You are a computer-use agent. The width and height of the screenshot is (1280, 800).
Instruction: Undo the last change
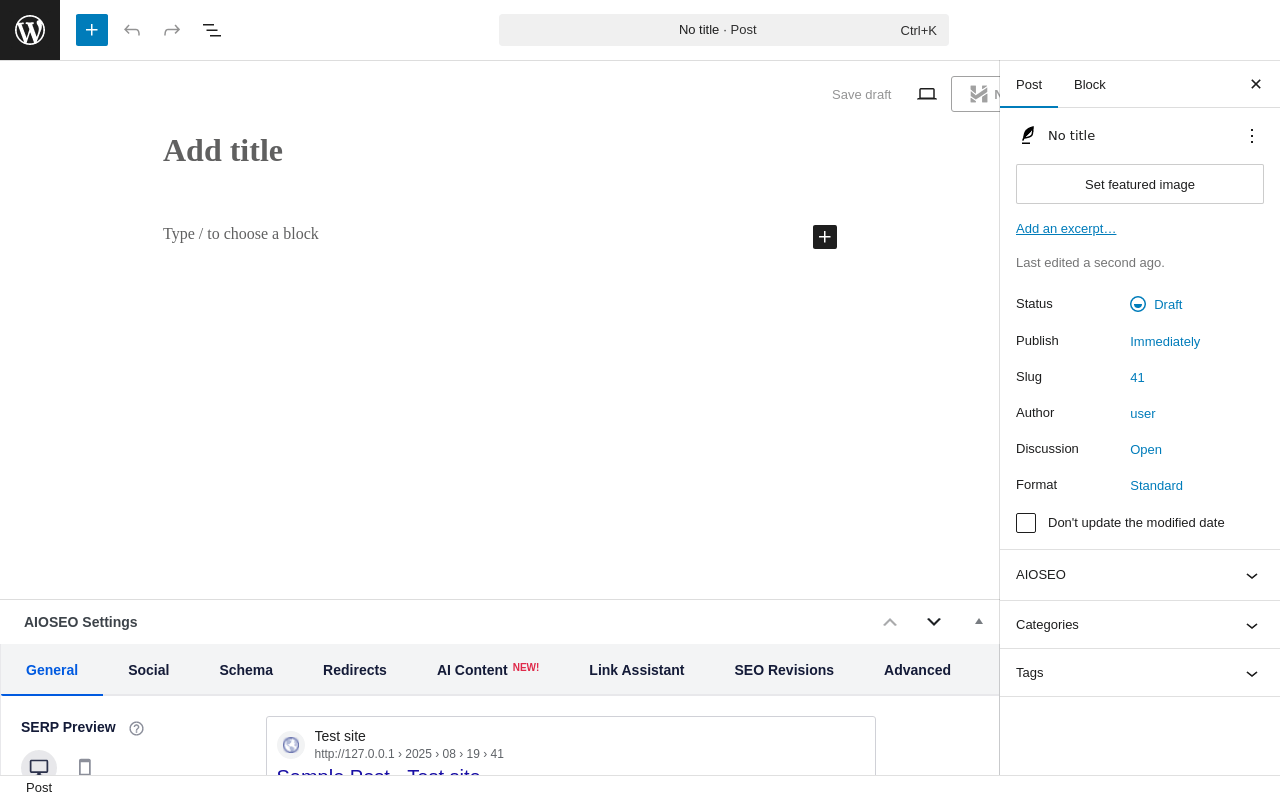(x=132, y=30)
